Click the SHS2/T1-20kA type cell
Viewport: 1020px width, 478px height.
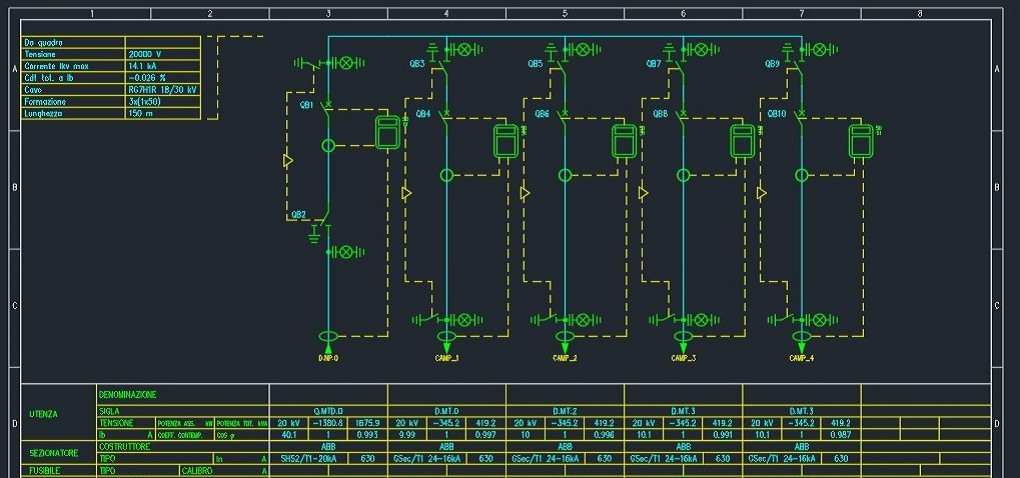click(x=308, y=458)
